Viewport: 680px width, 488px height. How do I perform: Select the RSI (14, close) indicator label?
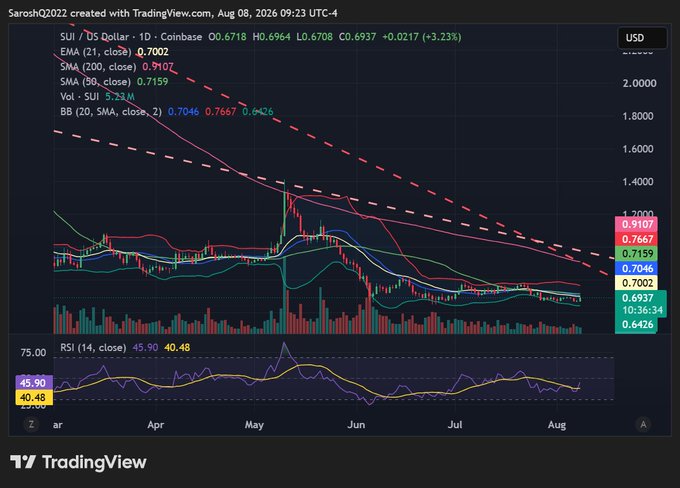93,347
